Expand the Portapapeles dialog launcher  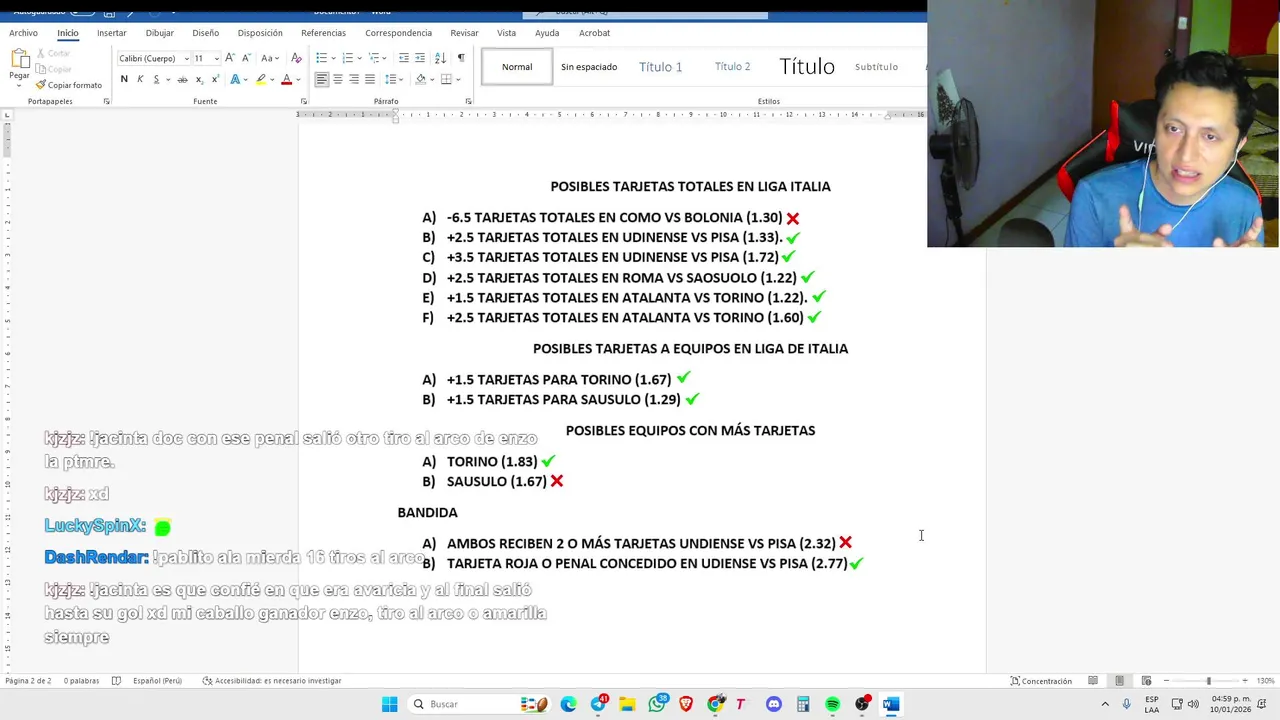pos(107,101)
